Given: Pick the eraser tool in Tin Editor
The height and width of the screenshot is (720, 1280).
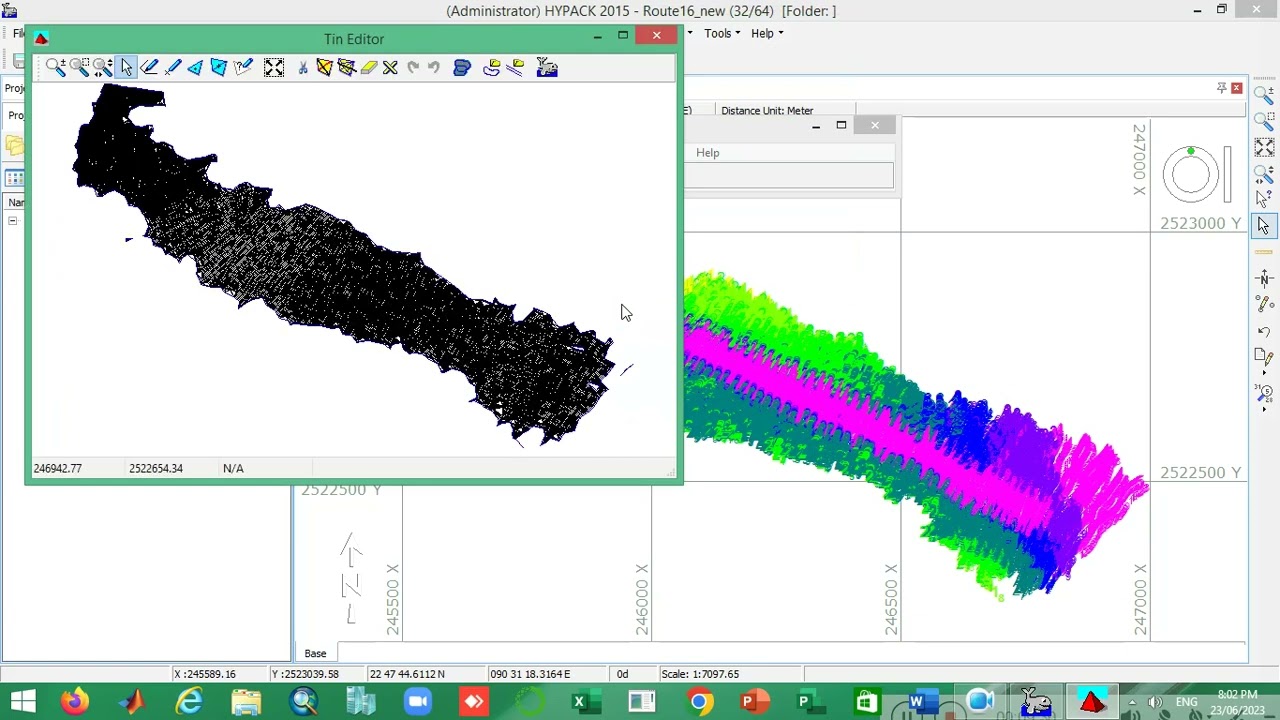Looking at the screenshot, I should (x=369, y=67).
